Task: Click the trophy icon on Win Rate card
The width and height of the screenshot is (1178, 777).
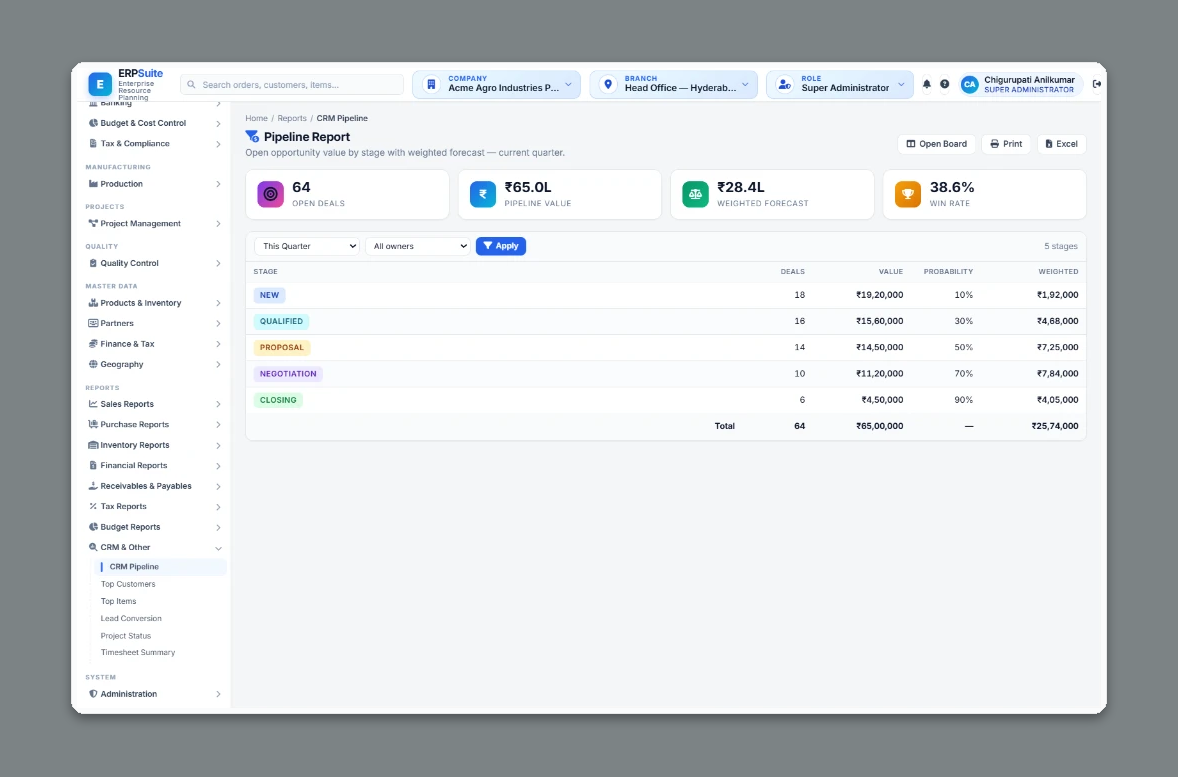Action: 908,194
